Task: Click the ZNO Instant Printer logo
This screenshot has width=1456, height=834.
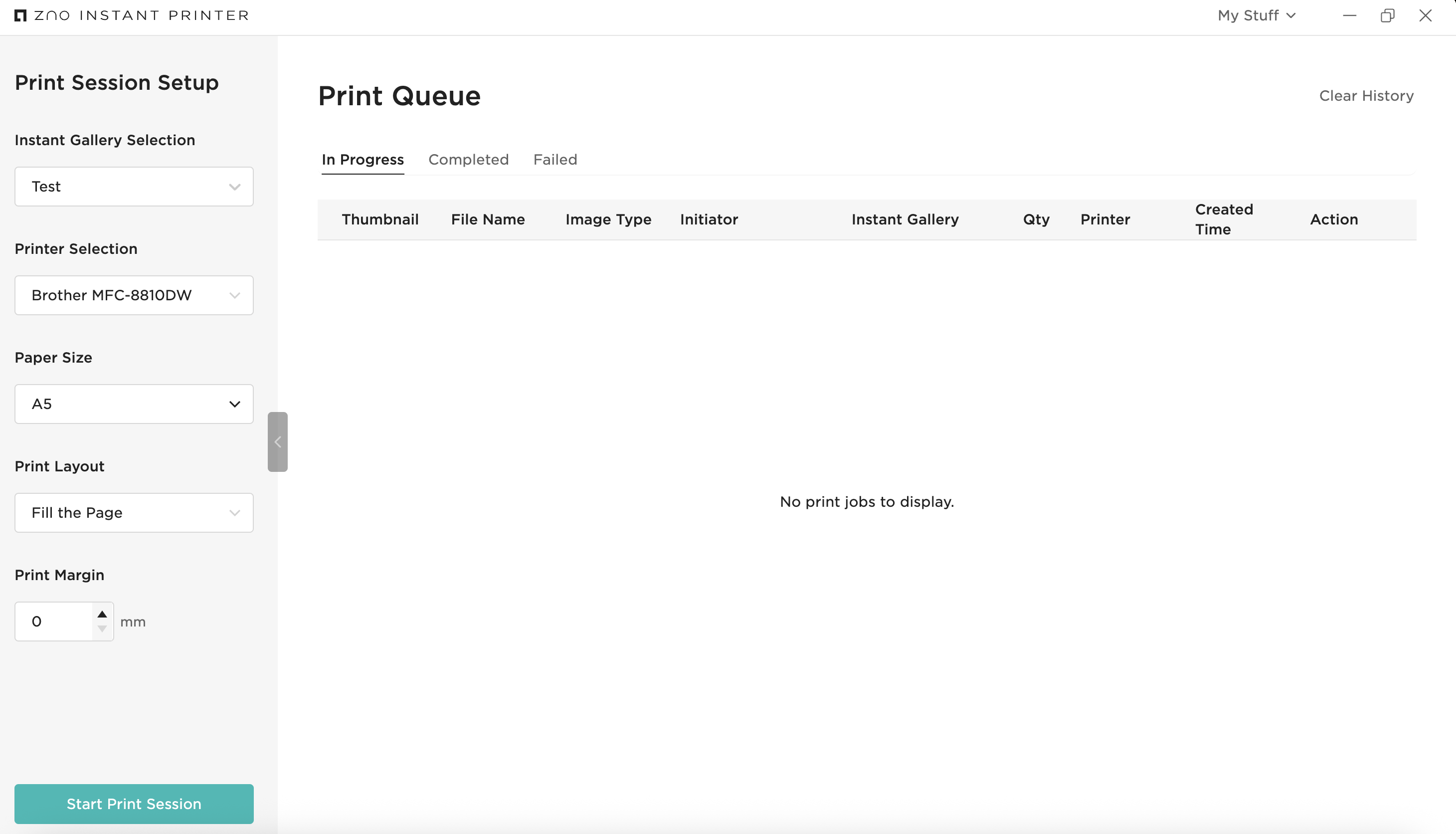Action: click(x=131, y=15)
